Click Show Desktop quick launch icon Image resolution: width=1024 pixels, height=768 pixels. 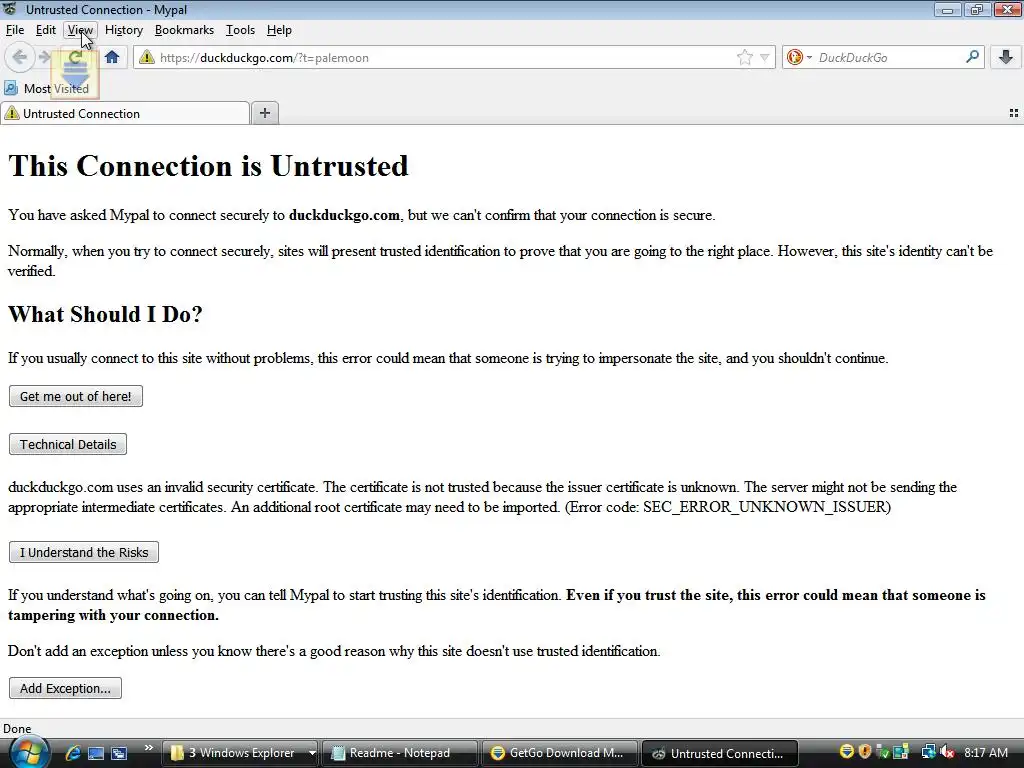[x=95, y=753]
